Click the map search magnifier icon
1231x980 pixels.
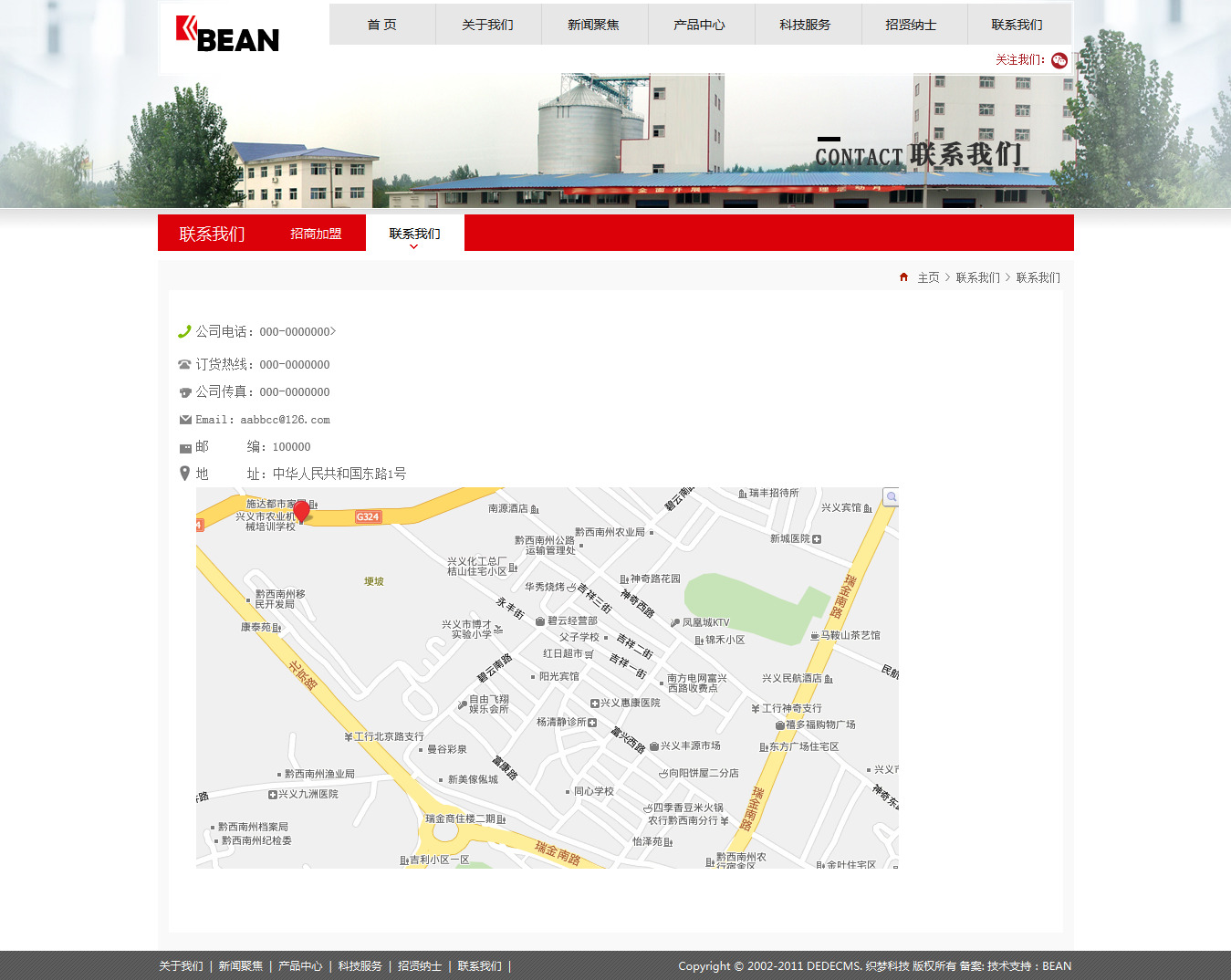click(x=892, y=497)
